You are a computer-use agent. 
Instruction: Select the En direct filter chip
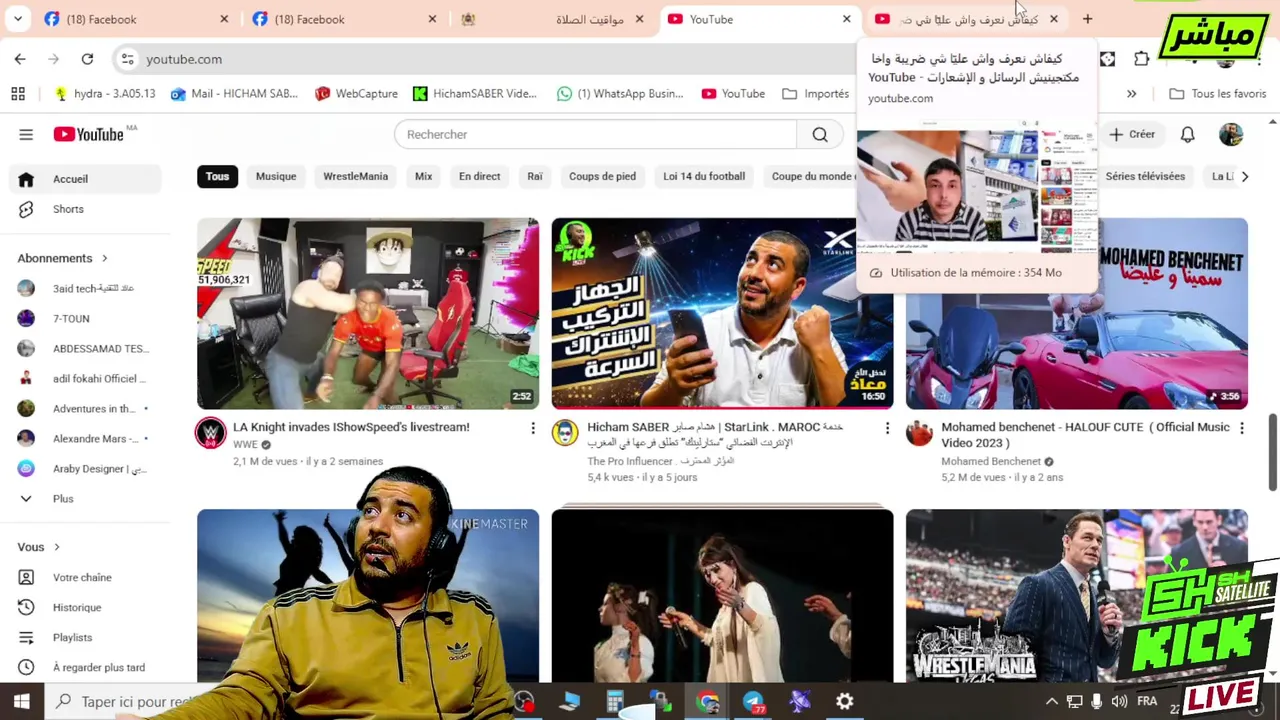pyautogui.click(x=479, y=176)
